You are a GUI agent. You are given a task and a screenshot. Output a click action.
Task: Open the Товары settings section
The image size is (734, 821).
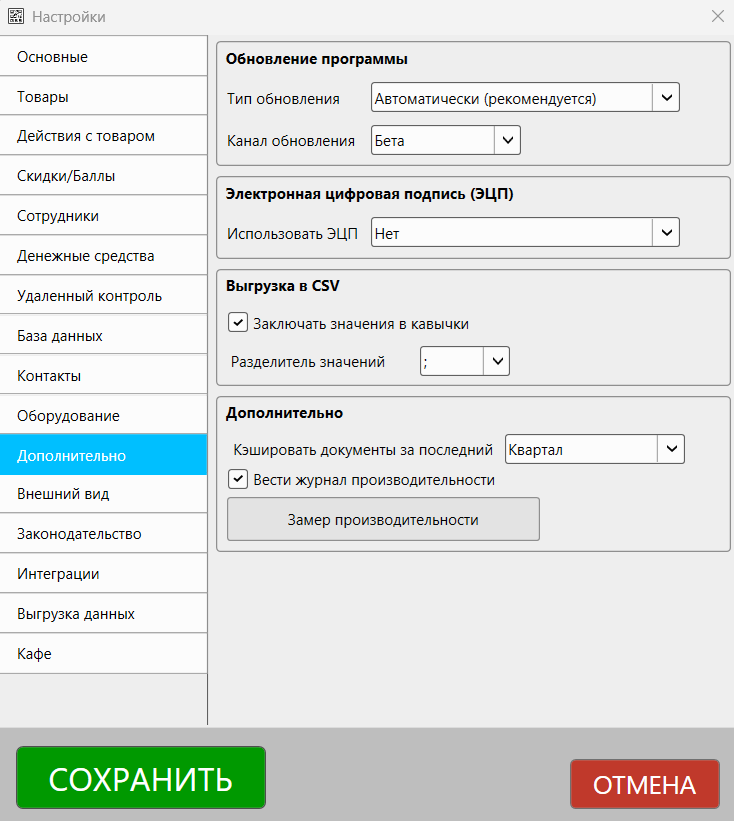click(x=103, y=97)
